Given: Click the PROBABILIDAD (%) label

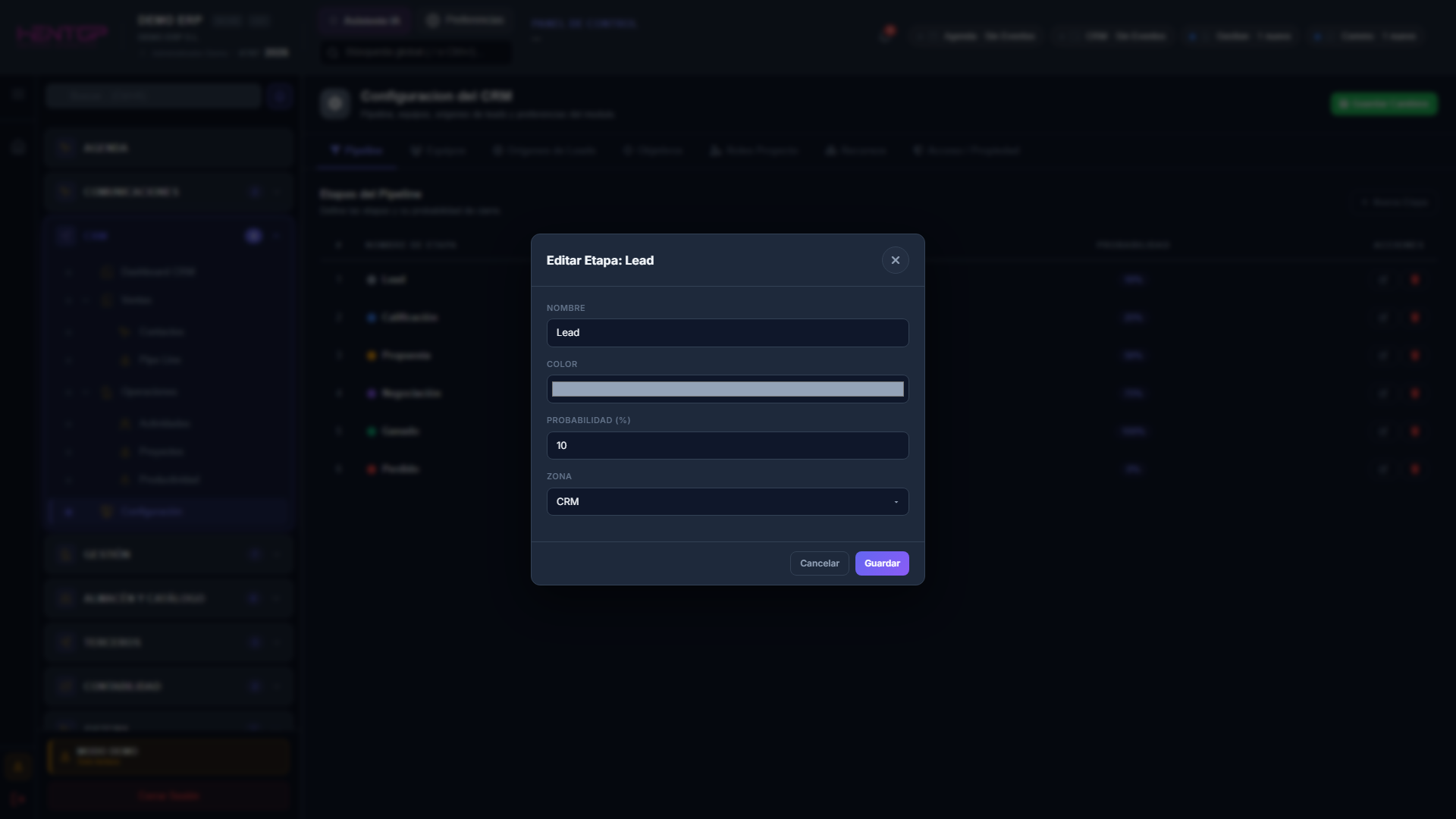Looking at the screenshot, I should pos(588,420).
